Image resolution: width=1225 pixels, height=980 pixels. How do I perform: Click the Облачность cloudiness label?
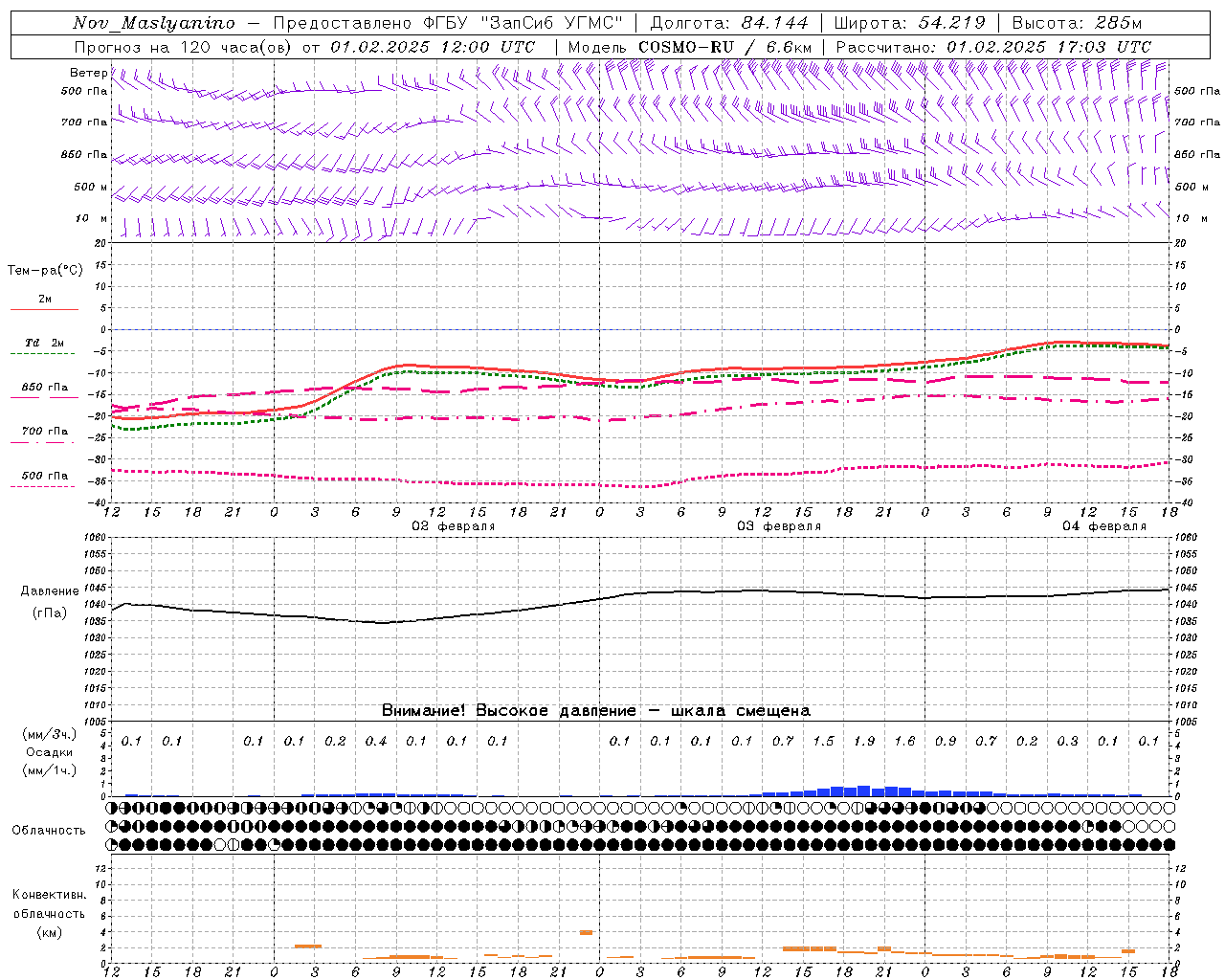tap(49, 830)
